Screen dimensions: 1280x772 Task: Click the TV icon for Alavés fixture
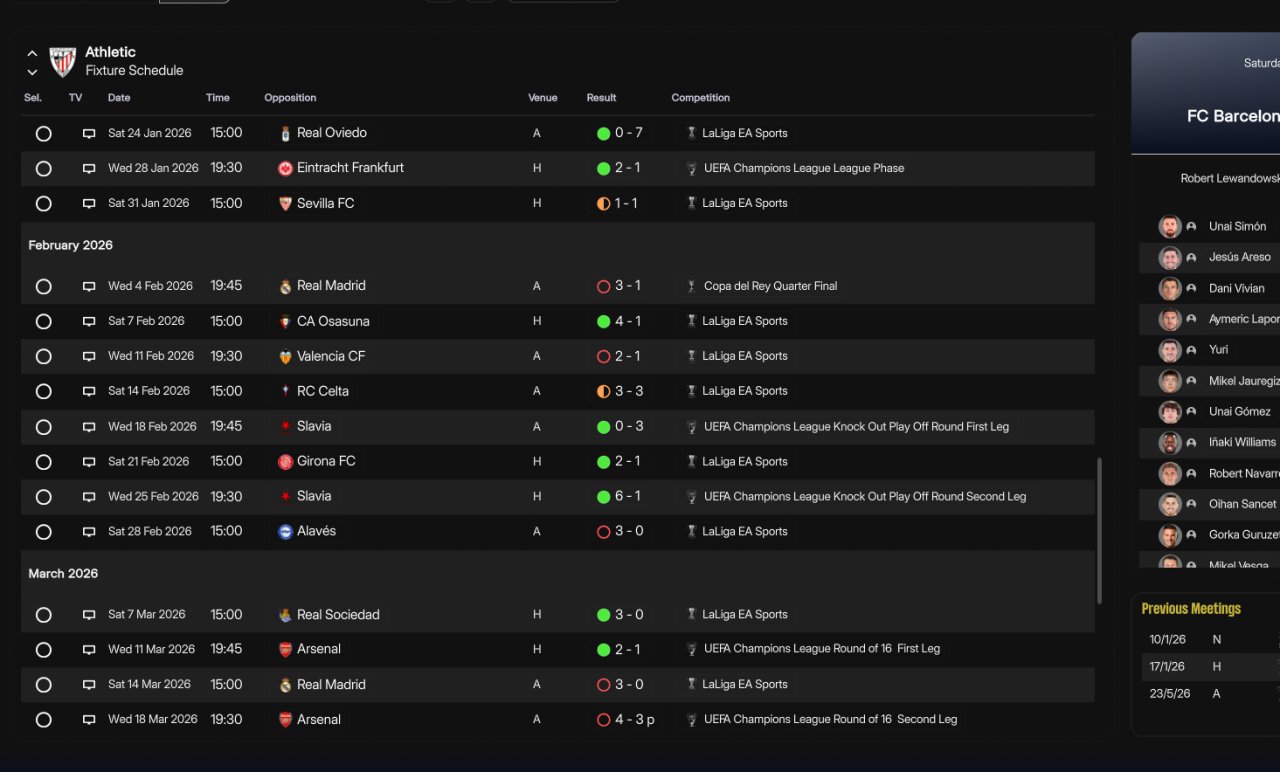click(89, 532)
